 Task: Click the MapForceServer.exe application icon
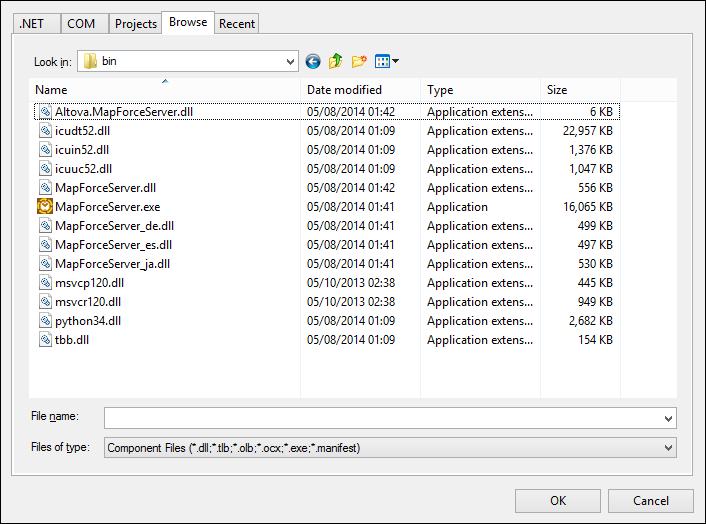point(45,207)
